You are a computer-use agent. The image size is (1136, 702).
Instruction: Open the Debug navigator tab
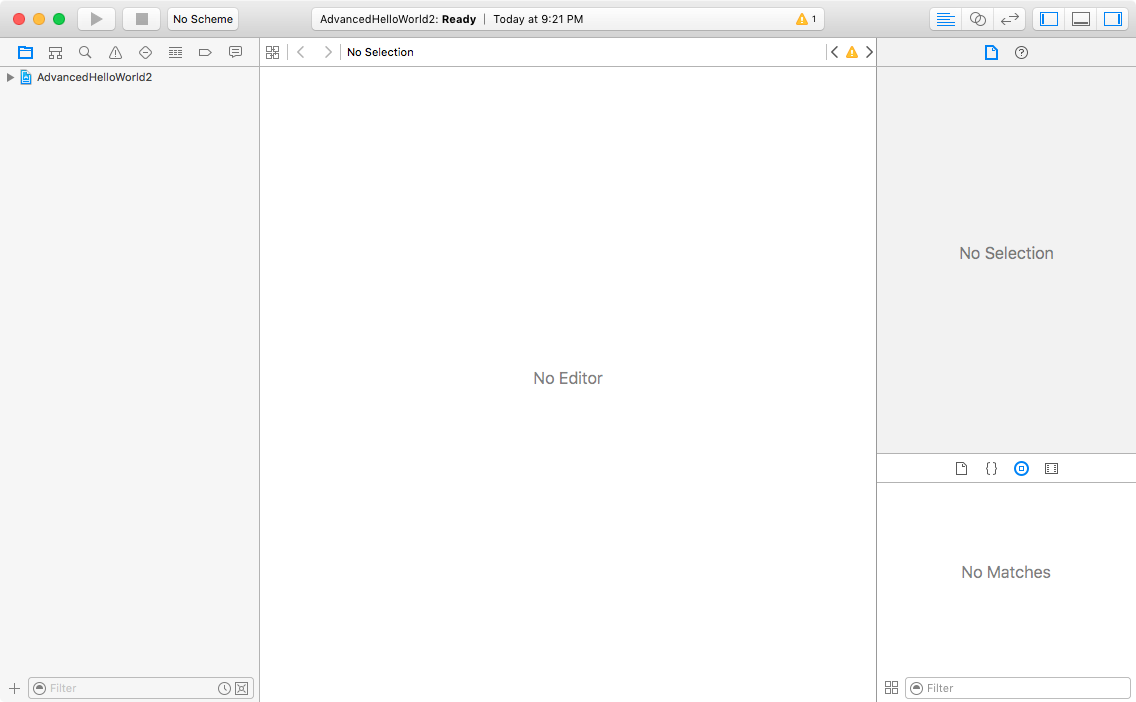pos(175,52)
